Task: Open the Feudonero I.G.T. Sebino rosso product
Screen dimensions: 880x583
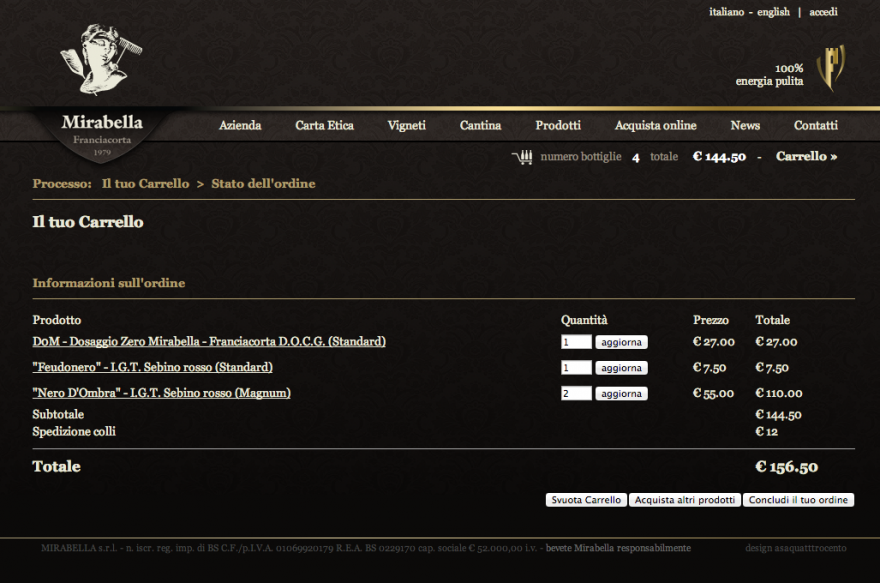Action: (153, 367)
